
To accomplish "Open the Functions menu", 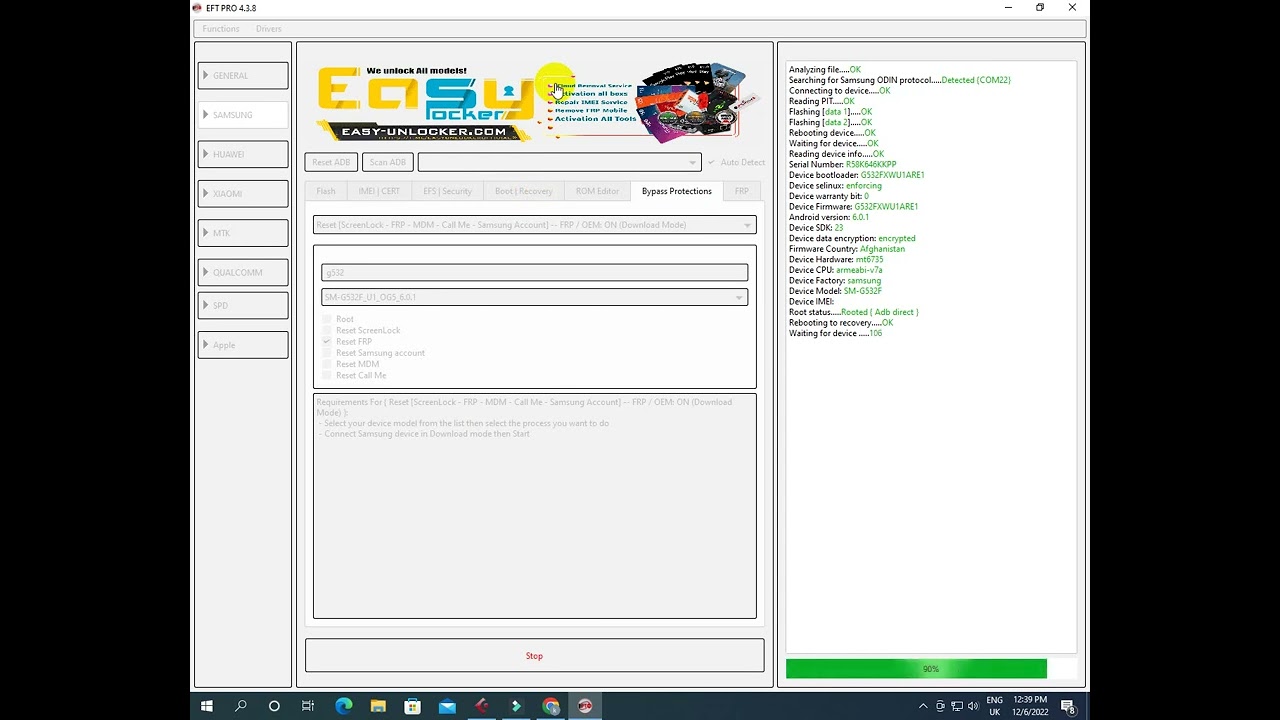I will tap(221, 29).
